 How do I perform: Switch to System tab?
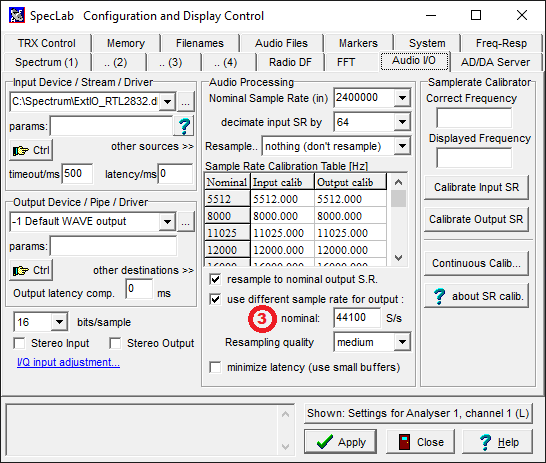[427, 43]
